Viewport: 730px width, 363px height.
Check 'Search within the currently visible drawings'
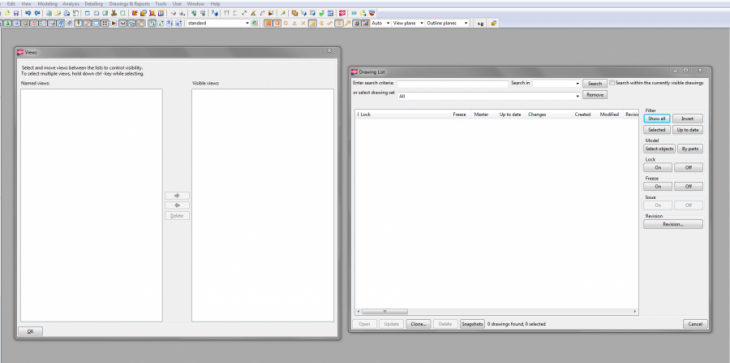click(x=612, y=82)
